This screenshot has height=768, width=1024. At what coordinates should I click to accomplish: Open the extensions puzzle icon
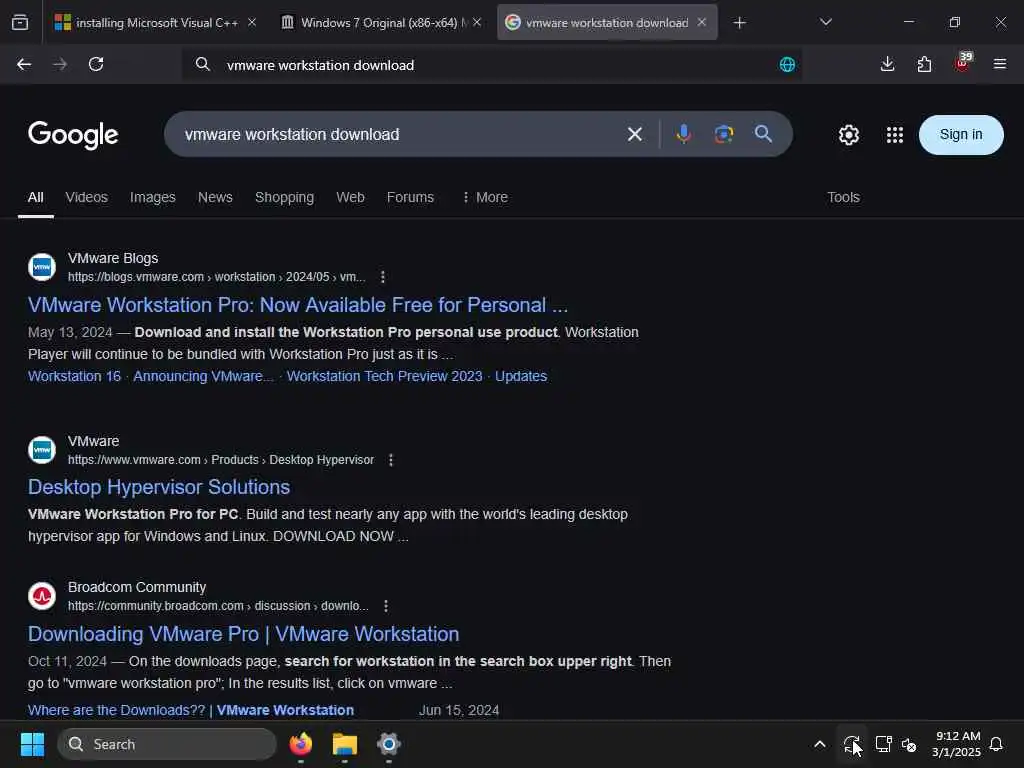[x=924, y=64]
